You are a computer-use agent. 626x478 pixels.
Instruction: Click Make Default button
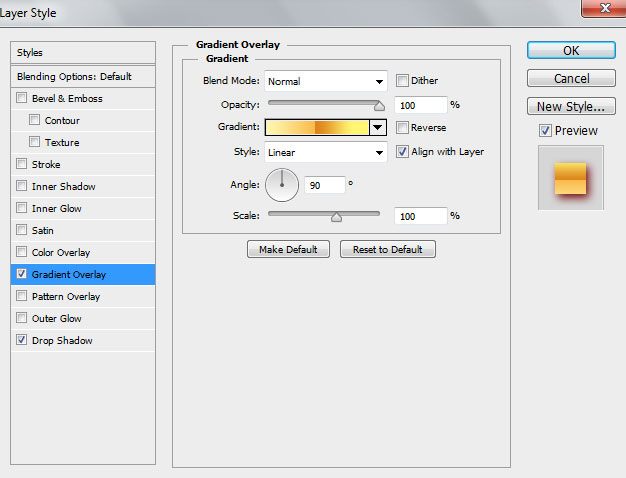coord(288,249)
